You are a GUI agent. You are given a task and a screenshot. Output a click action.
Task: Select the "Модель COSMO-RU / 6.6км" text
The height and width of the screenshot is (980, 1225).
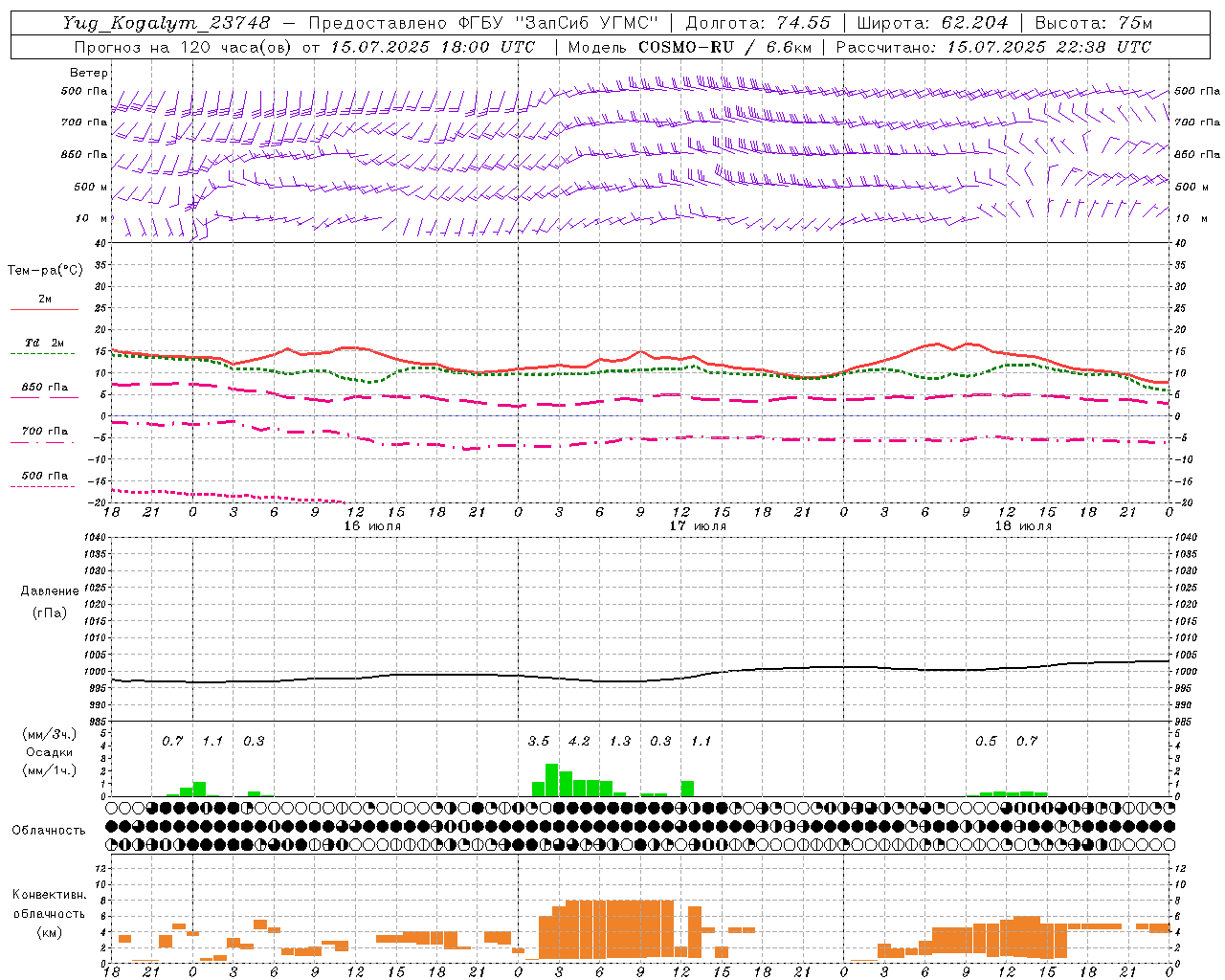[689, 47]
